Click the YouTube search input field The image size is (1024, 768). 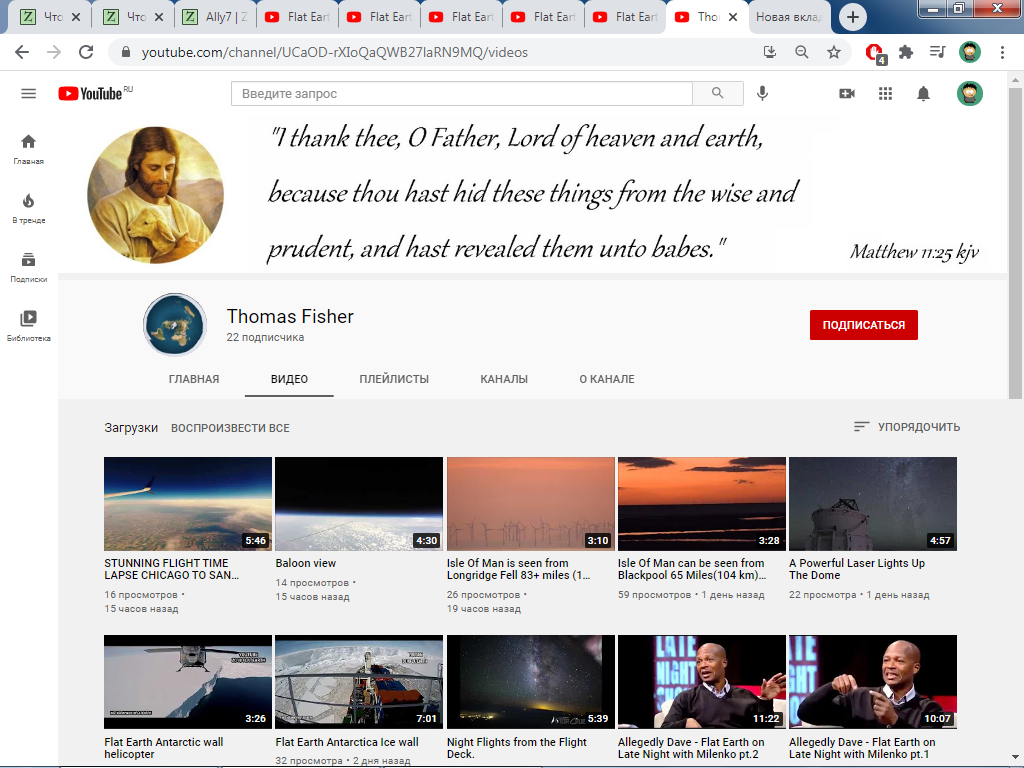point(461,93)
